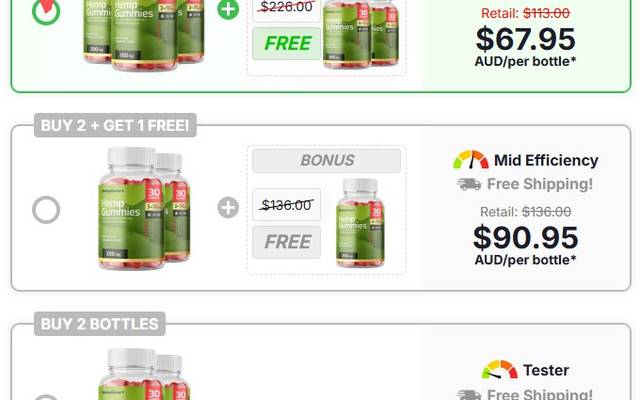Image resolution: width=640 pixels, height=400 pixels.
Task: Click the free bonus bottle image in middle package
Action: (x=360, y=223)
